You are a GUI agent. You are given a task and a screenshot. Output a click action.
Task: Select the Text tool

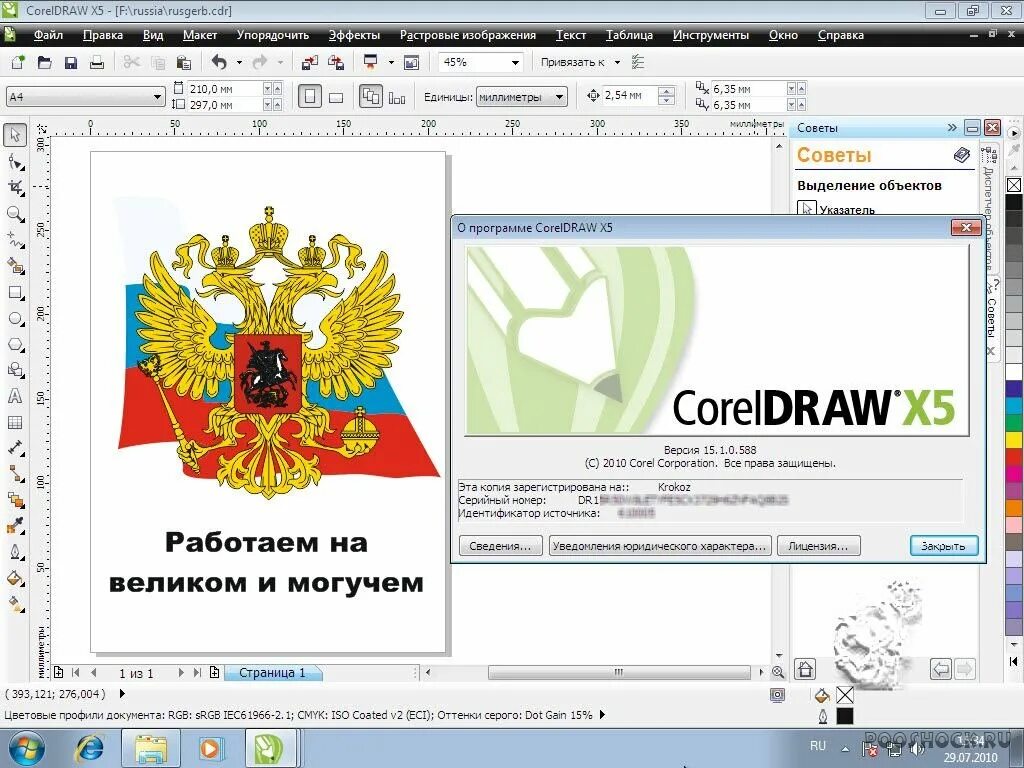pos(15,396)
